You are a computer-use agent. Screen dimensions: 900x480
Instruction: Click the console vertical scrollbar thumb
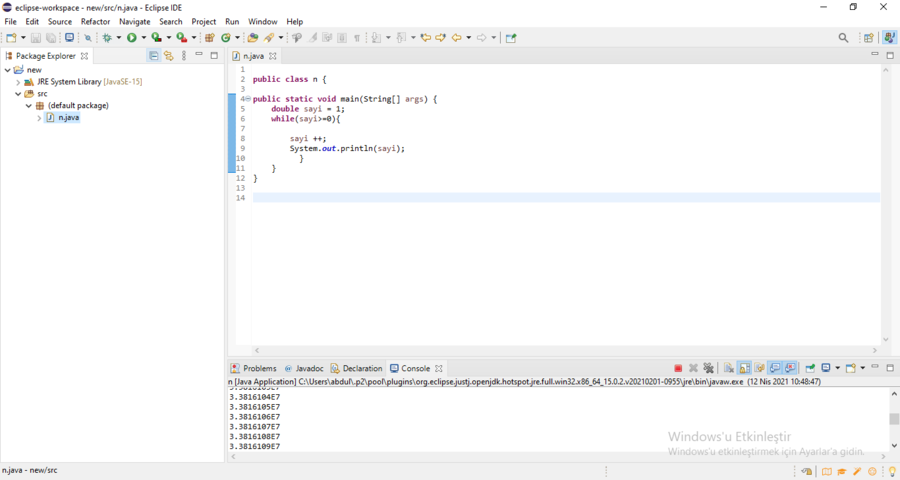[x=894, y=419]
